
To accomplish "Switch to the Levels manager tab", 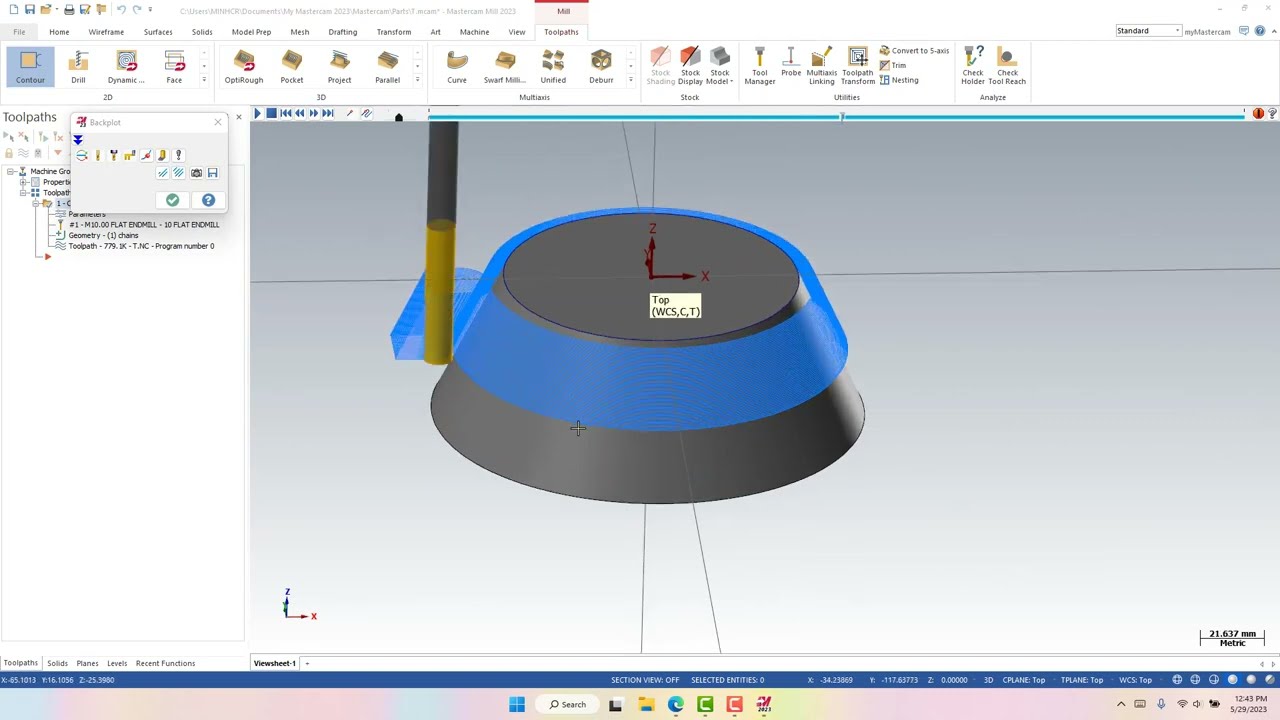I will [117, 663].
